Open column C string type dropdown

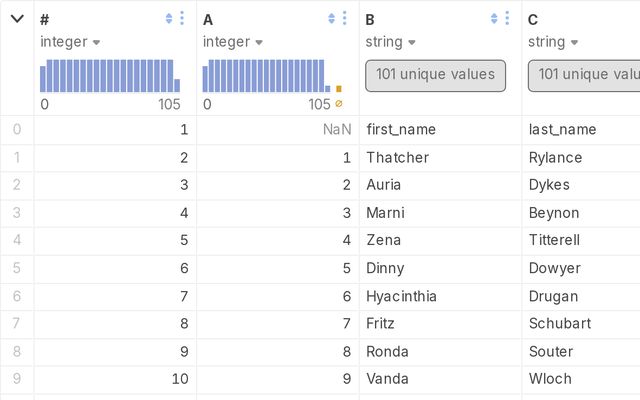coord(552,42)
